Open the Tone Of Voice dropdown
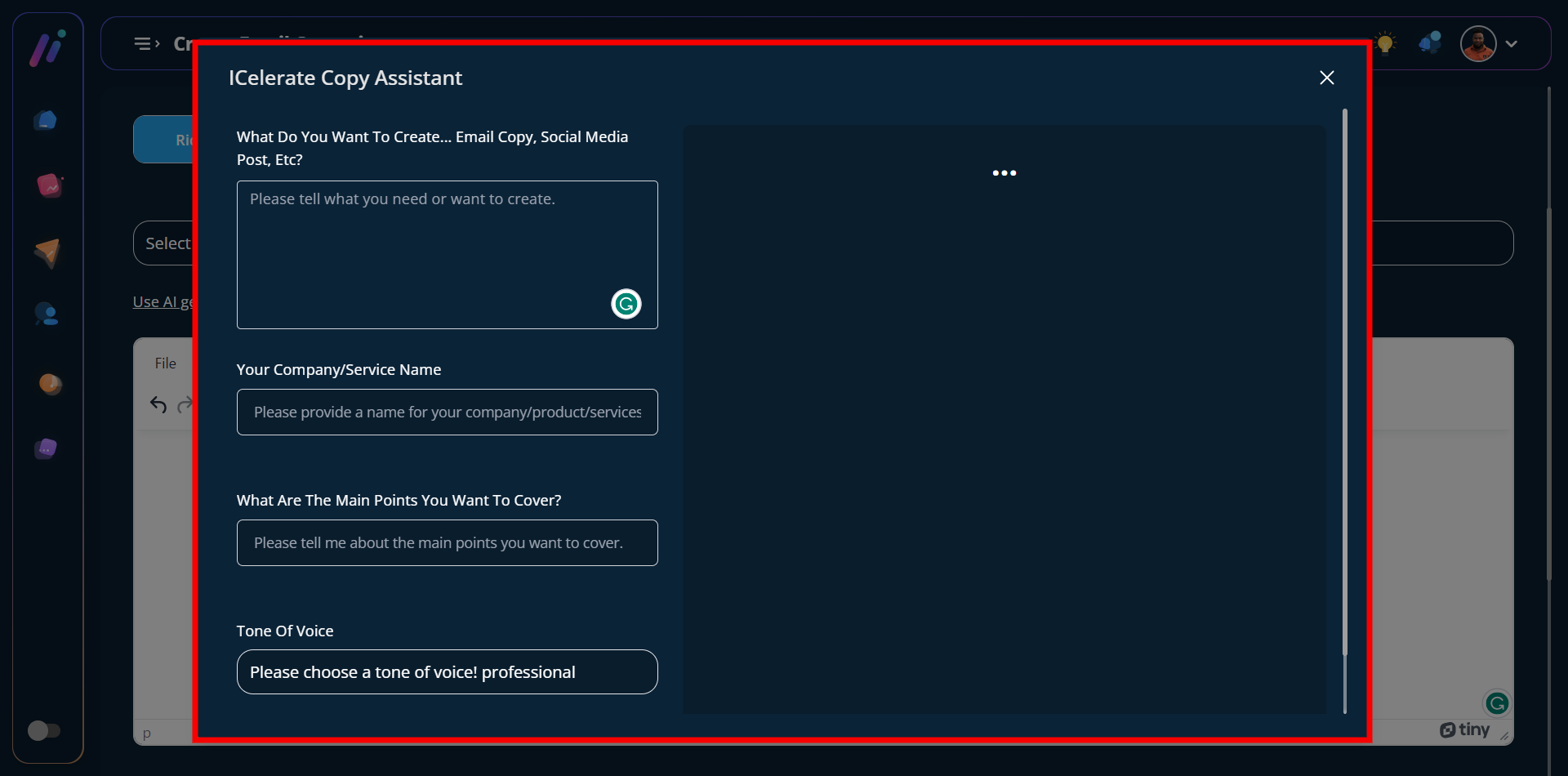1568x776 pixels. (447, 672)
